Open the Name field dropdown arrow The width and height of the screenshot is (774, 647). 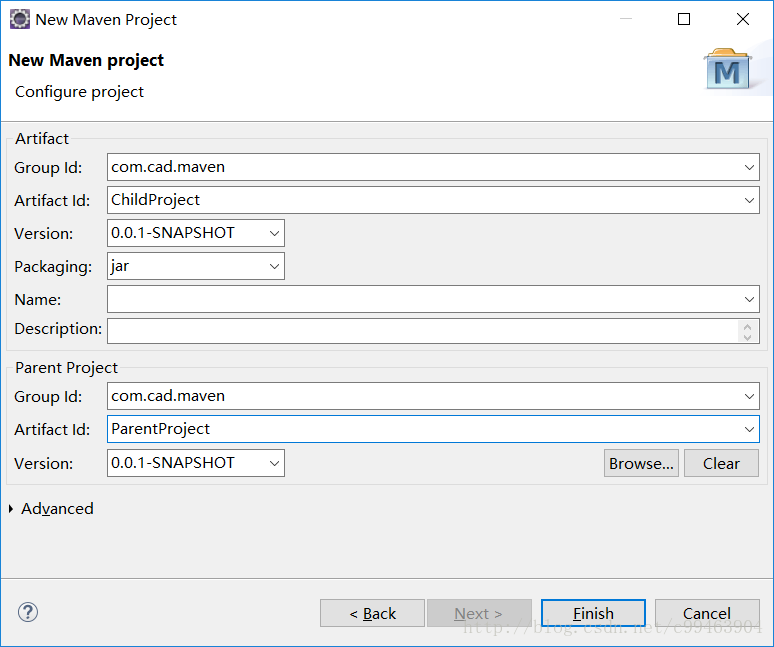749,299
